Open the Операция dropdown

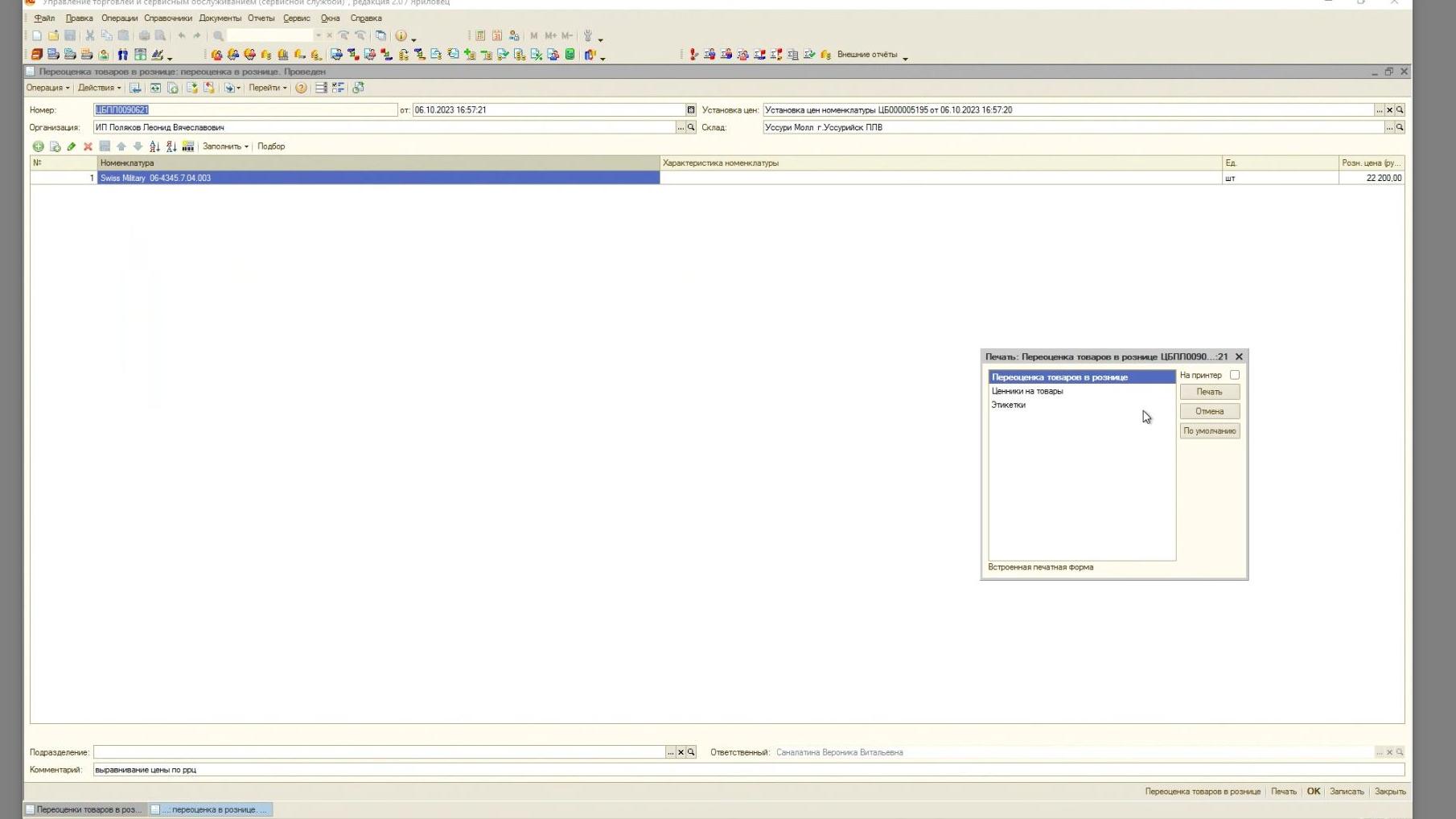click(x=47, y=88)
